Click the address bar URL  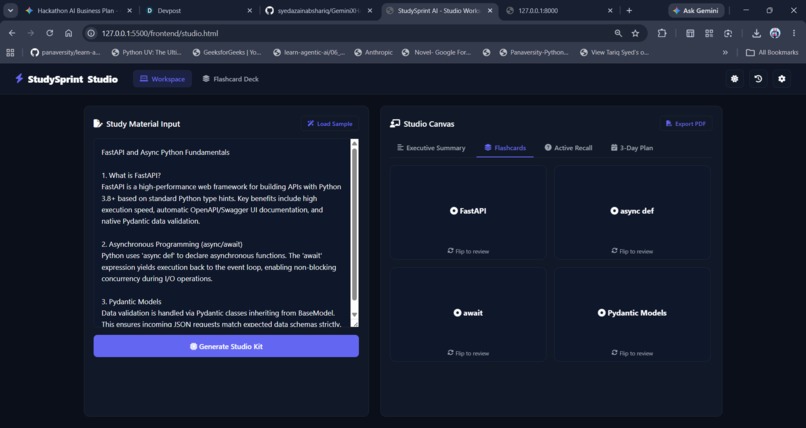click(x=160, y=33)
